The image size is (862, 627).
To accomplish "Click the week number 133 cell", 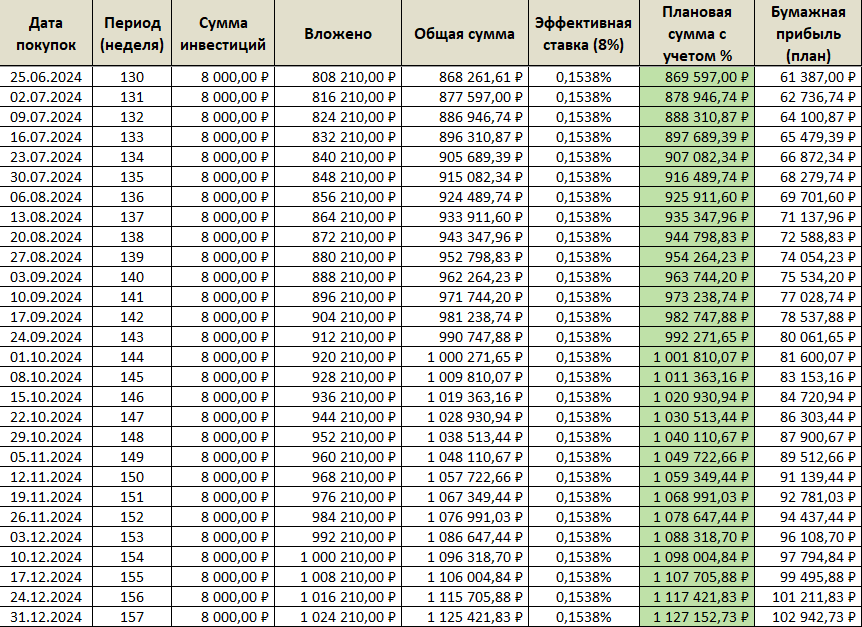I will [x=132, y=137].
